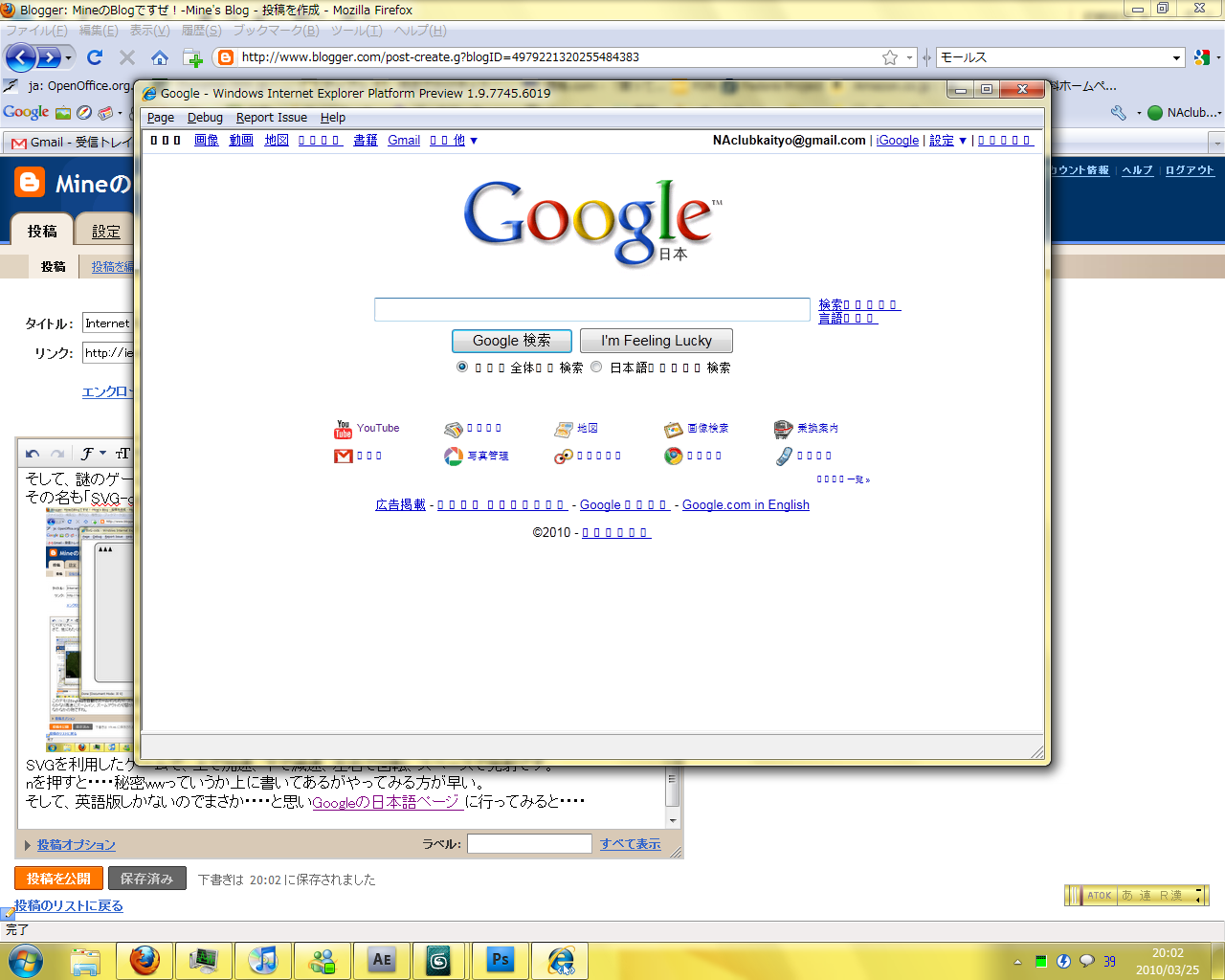1225x980 pixels.
Task: Open the Help menu in IE Preview
Action: pyautogui.click(x=333, y=118)
